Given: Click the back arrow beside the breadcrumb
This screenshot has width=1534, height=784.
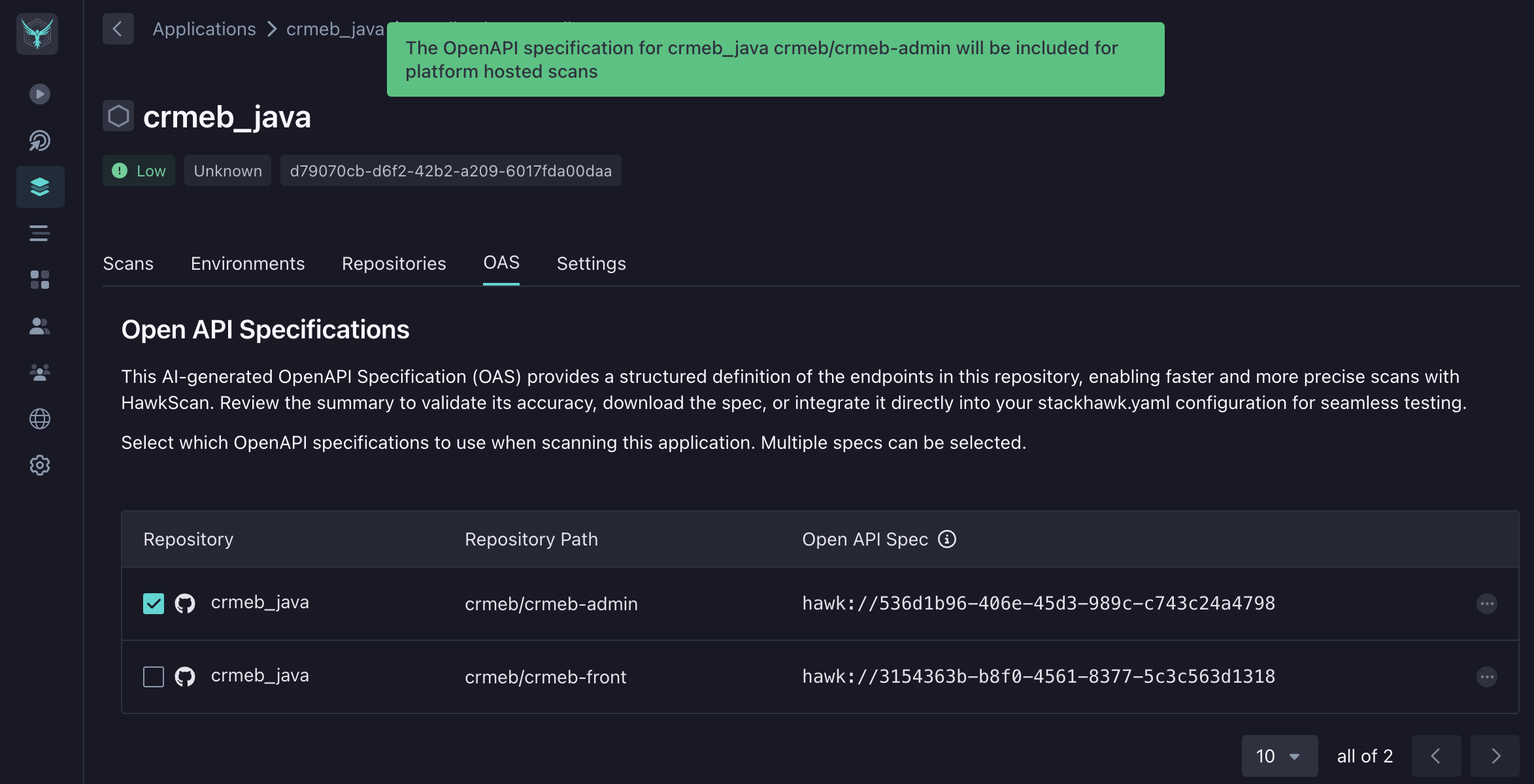Looking at the screenshot, I should pos(118,29).
